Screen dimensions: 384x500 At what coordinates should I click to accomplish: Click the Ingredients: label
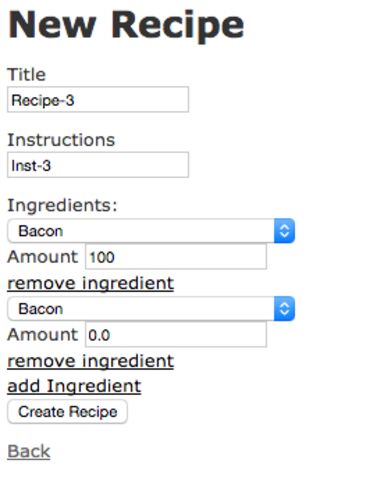(x=62, y=205)
